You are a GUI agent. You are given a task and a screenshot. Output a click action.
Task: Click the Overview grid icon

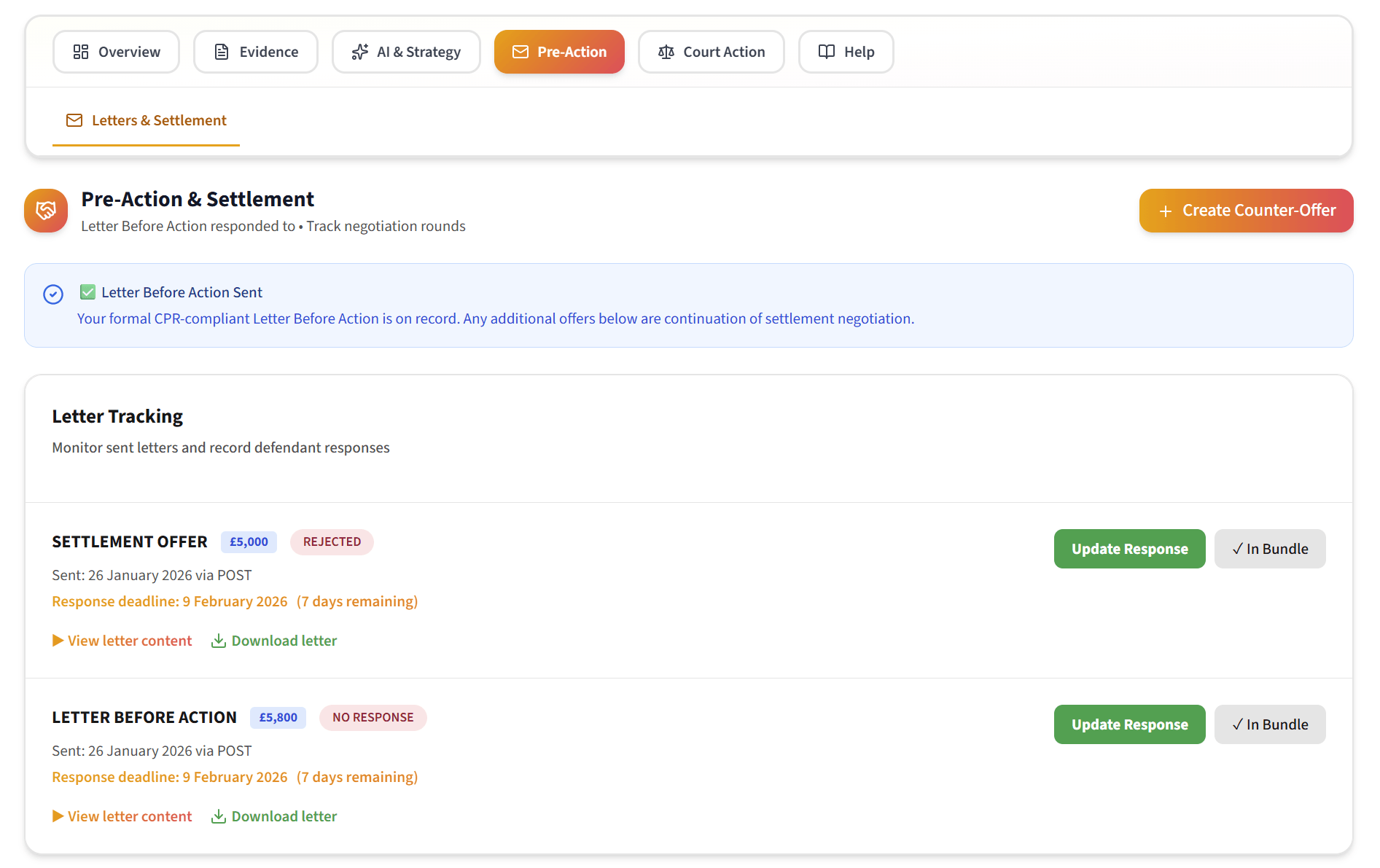[x=81, y=51]
